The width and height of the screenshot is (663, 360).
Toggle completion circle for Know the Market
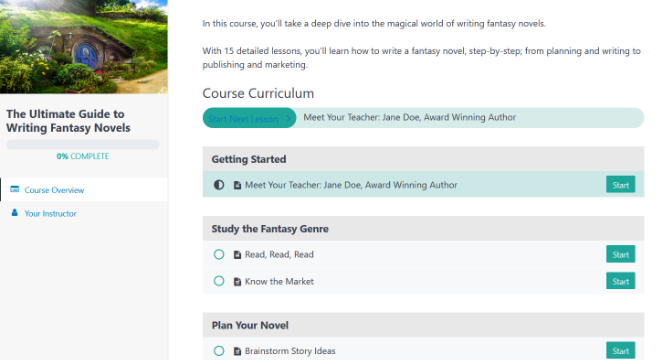(219, 281)
